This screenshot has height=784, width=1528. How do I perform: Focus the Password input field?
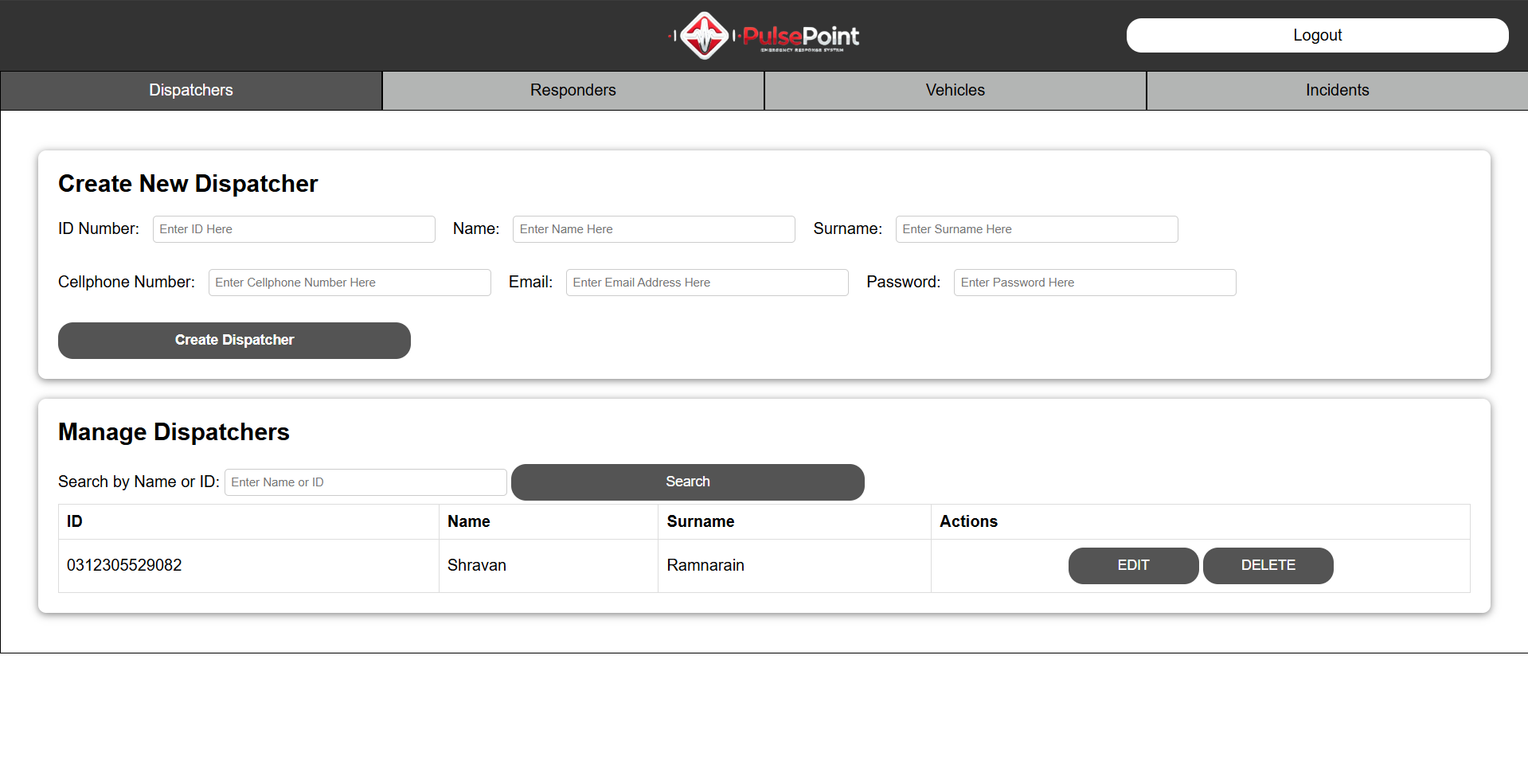coord(1095,283)
